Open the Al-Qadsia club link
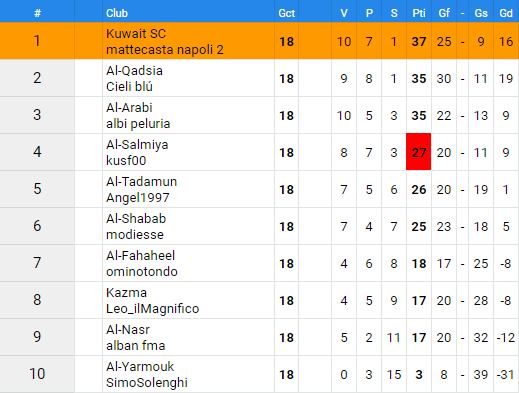Image resolution: width=519 pixels, height=393 pixels. tap(134, 71)
